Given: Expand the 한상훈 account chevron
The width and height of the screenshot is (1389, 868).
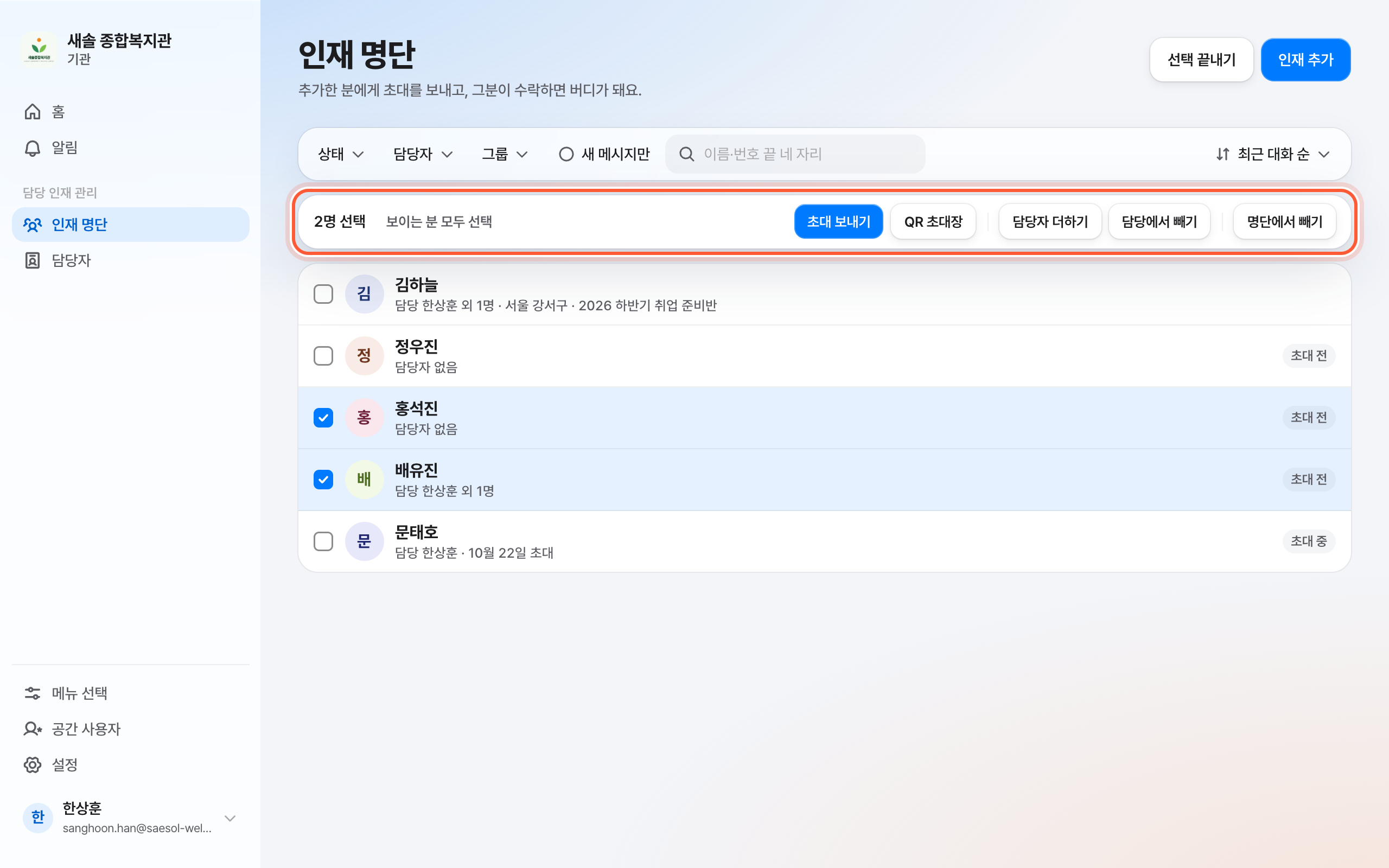Looking at the screenshot, I should pyautogui.click(x=230, y=818).
